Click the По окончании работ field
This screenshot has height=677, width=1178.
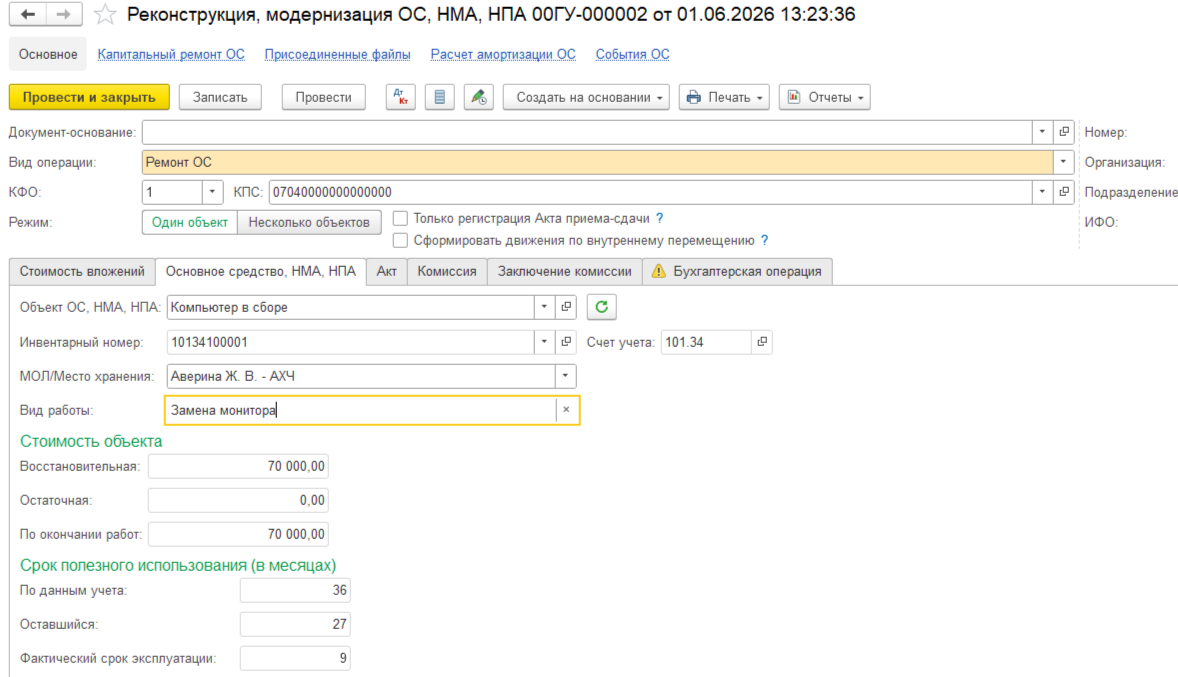click(238, 534)
